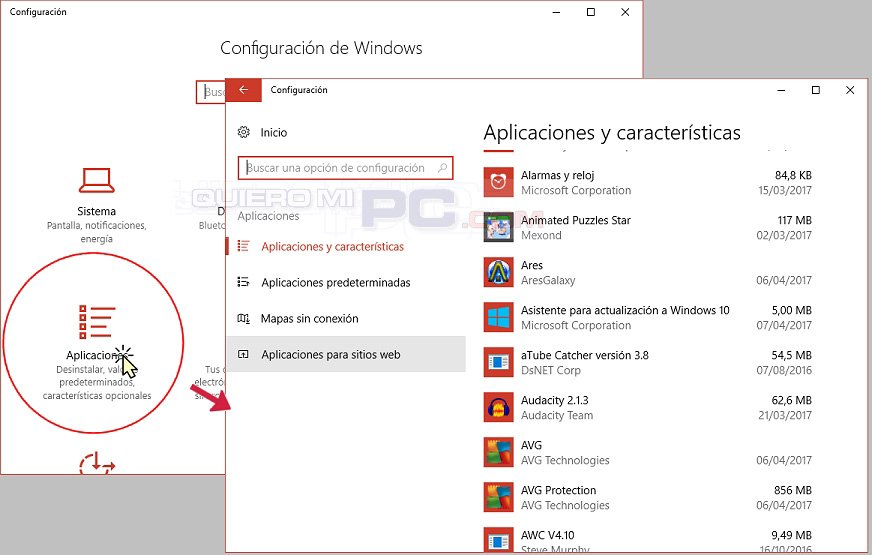Click the Windows 10 update assistant icon

coord(498,317)
